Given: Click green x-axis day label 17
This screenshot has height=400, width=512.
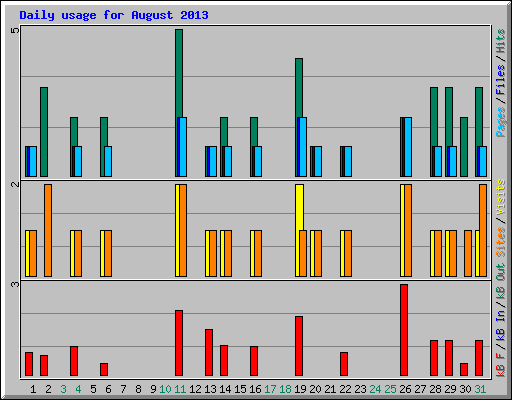Looking at the screenshot, I should pyautogui.click(x=270, y=389).
